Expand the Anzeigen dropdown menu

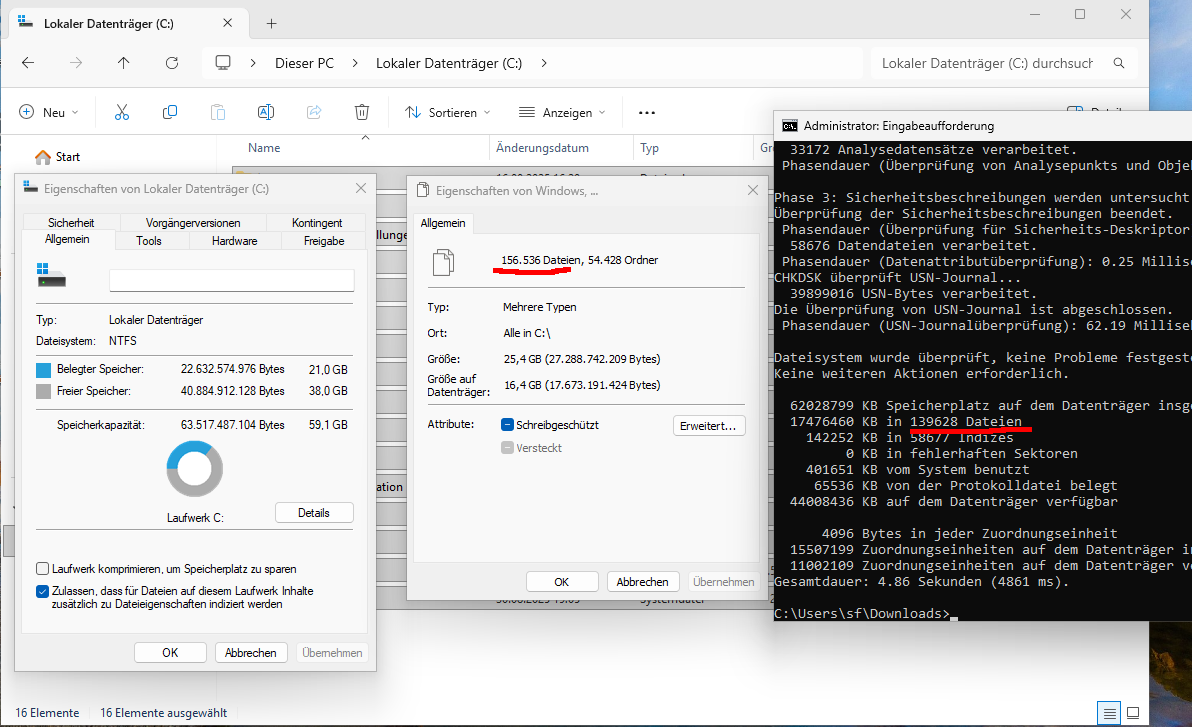pyautogui.click(x=563, y=113)
